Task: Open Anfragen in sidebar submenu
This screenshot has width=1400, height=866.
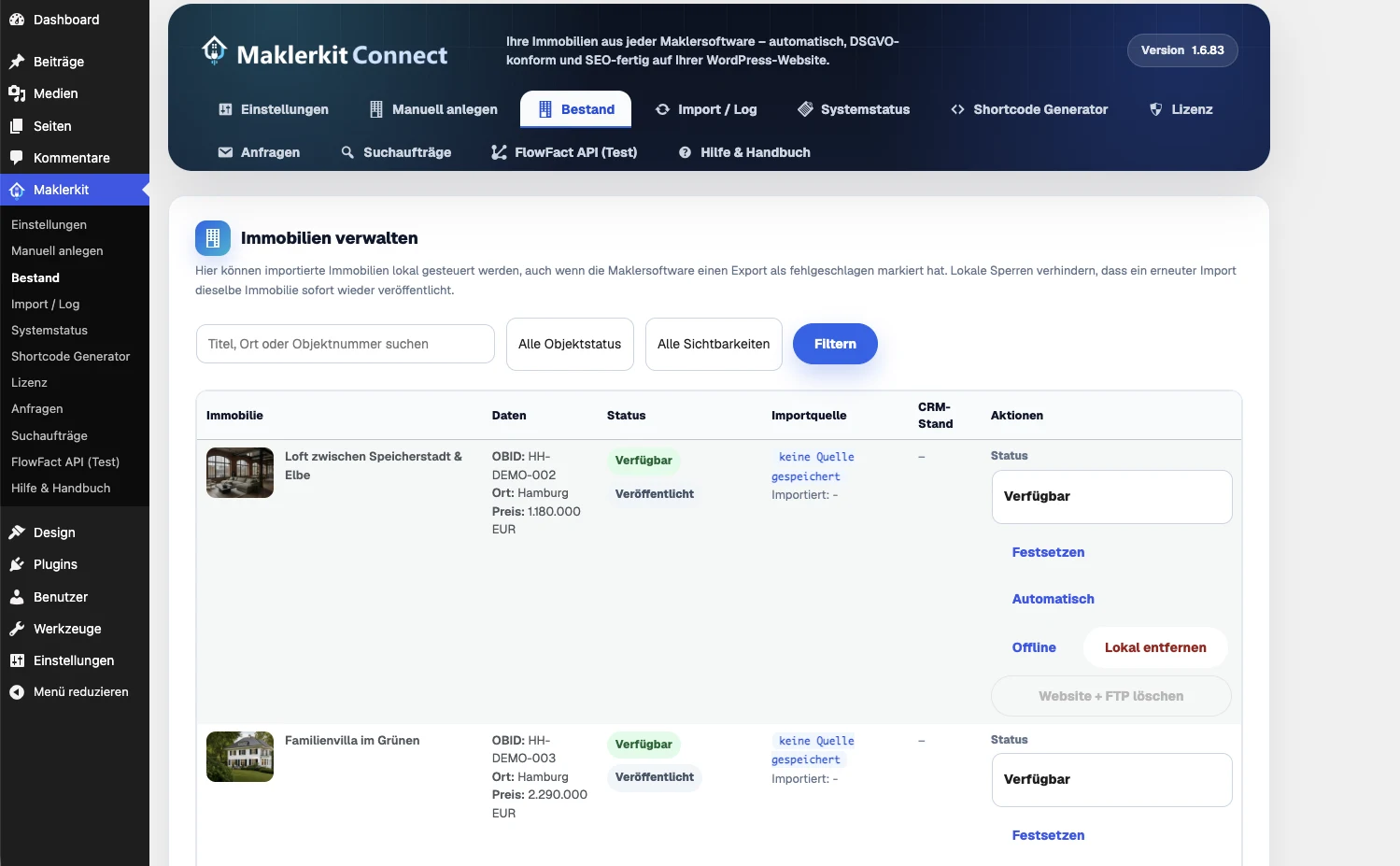Action: tap(37, 409)
